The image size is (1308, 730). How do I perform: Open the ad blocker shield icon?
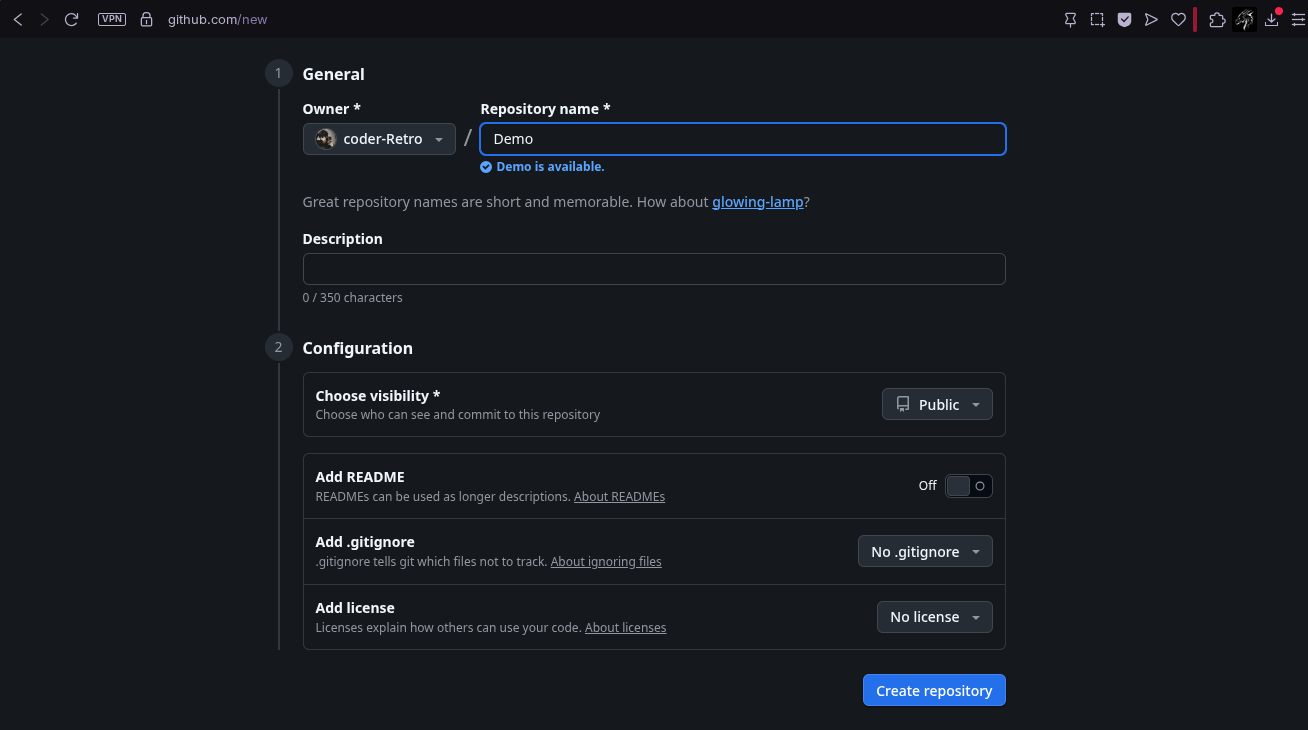pyautogui.click(x=1124, y=19)
